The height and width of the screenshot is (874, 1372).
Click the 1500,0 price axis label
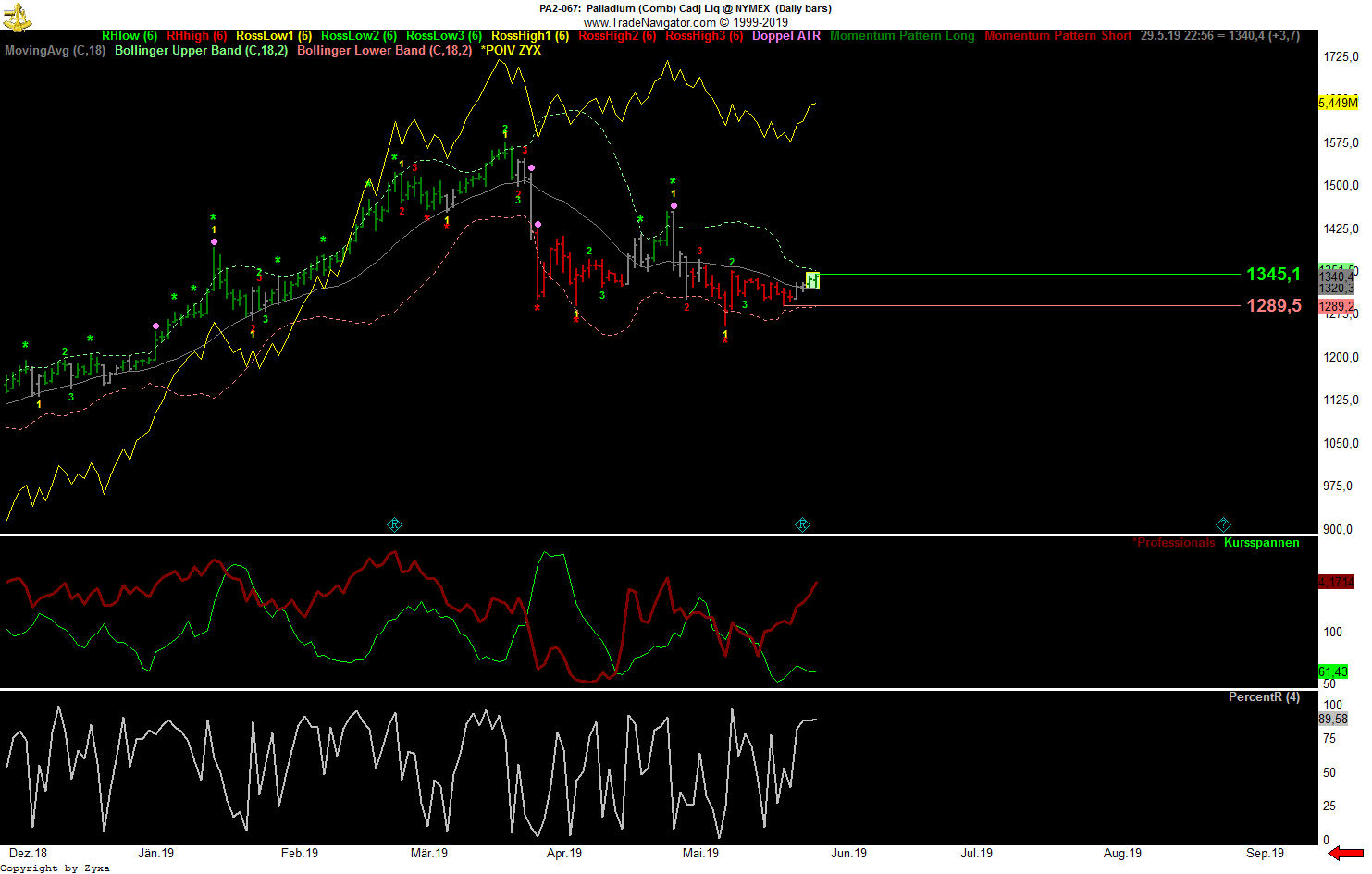pyautogui.click(x=1341, y=186)
